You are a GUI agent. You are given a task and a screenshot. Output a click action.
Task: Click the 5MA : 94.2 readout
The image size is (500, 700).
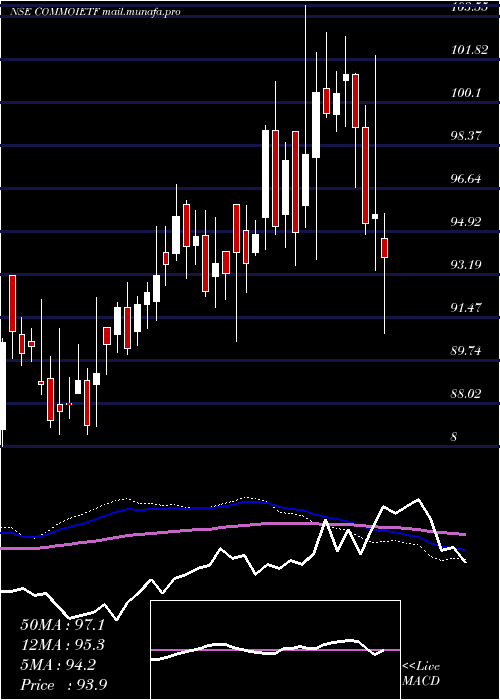coord(58,665)
